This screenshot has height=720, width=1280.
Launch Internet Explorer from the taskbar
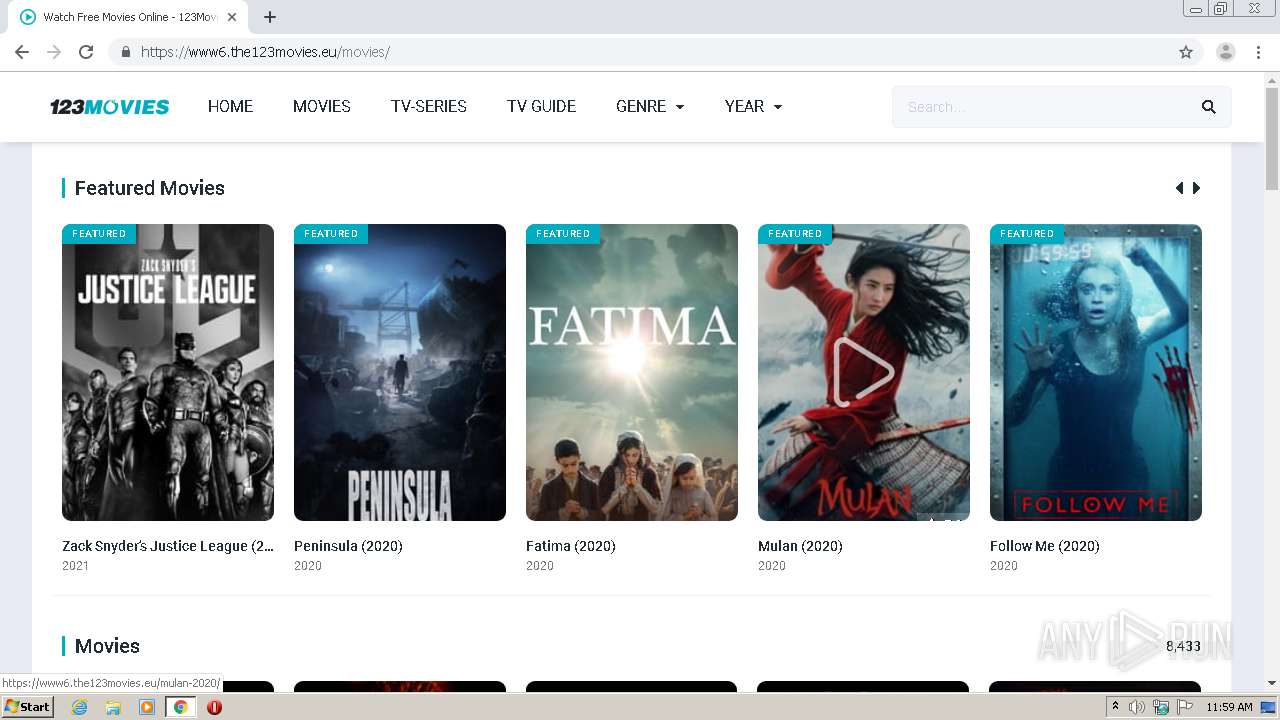pos(79,707)
